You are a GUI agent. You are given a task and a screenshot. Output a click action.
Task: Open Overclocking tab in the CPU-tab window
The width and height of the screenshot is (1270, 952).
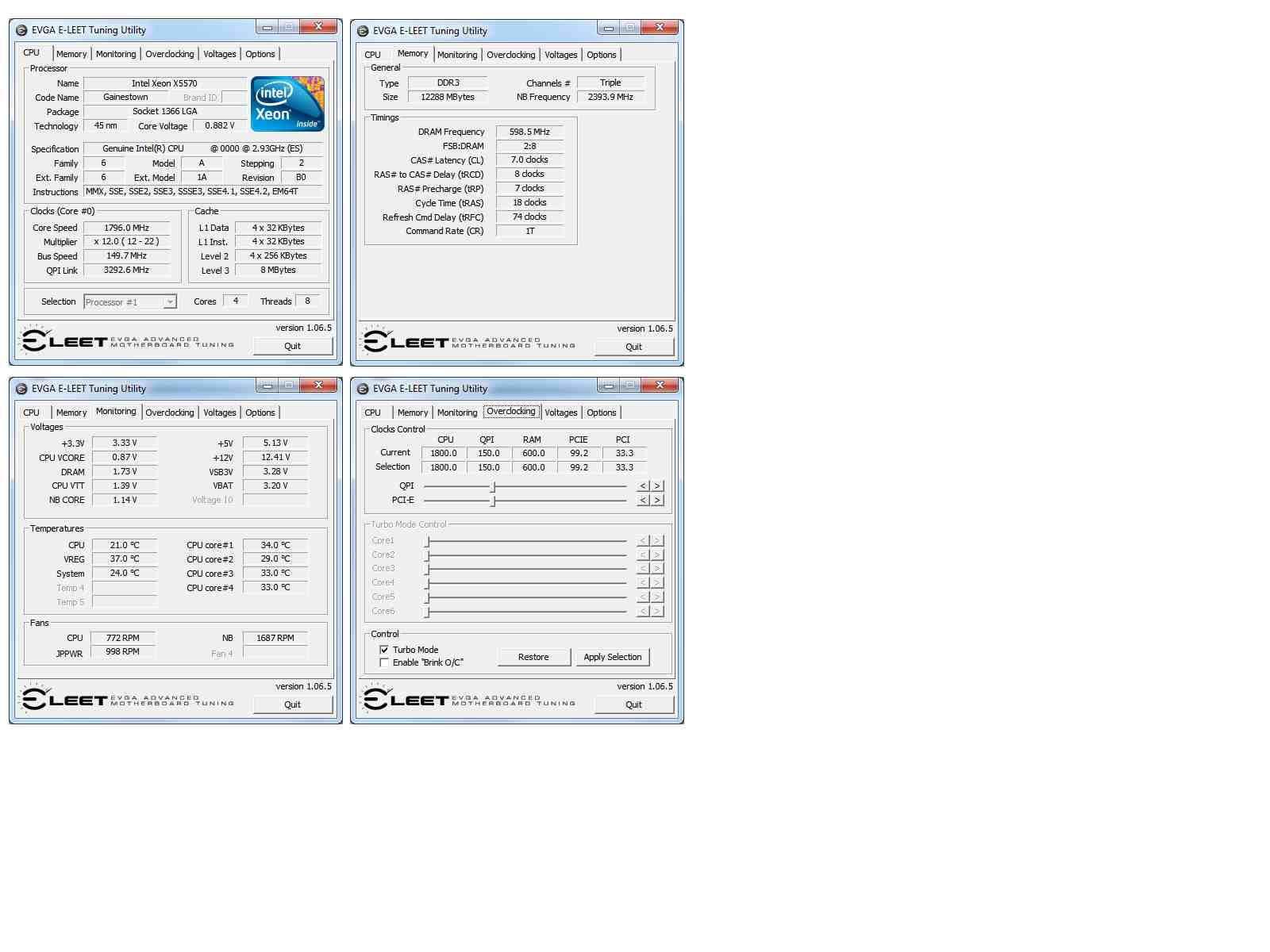(170, 55)
